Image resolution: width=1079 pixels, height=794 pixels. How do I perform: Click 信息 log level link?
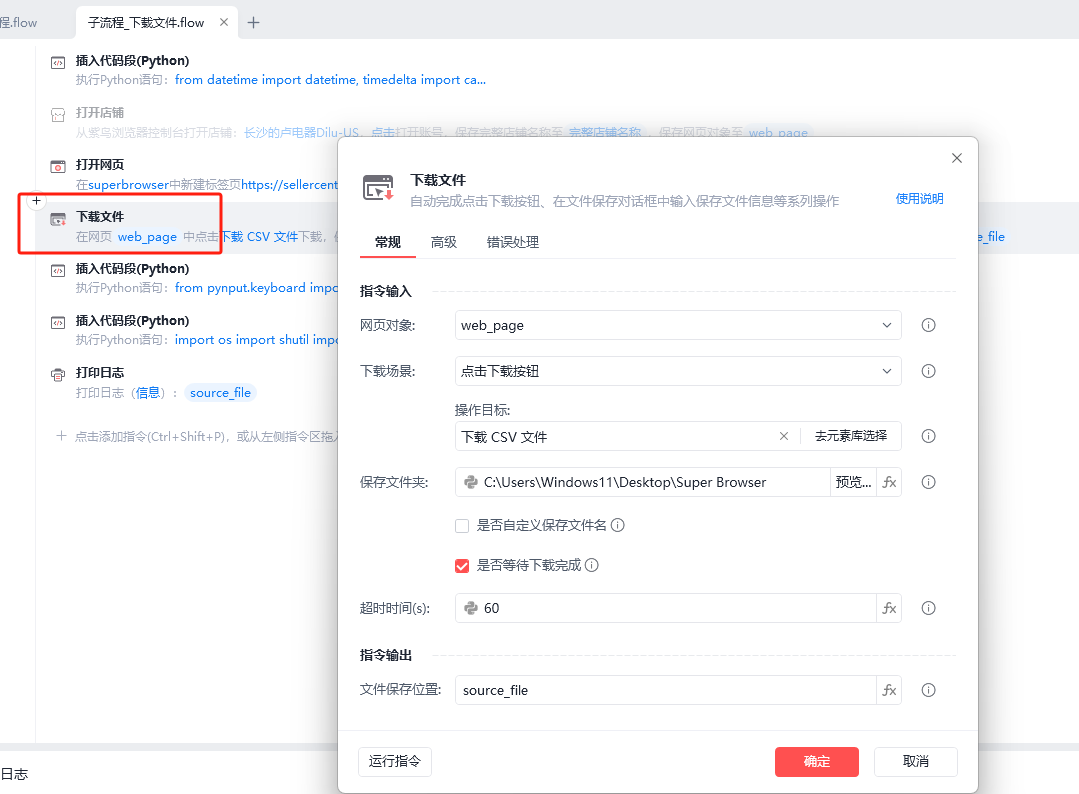tap(148, 393)
